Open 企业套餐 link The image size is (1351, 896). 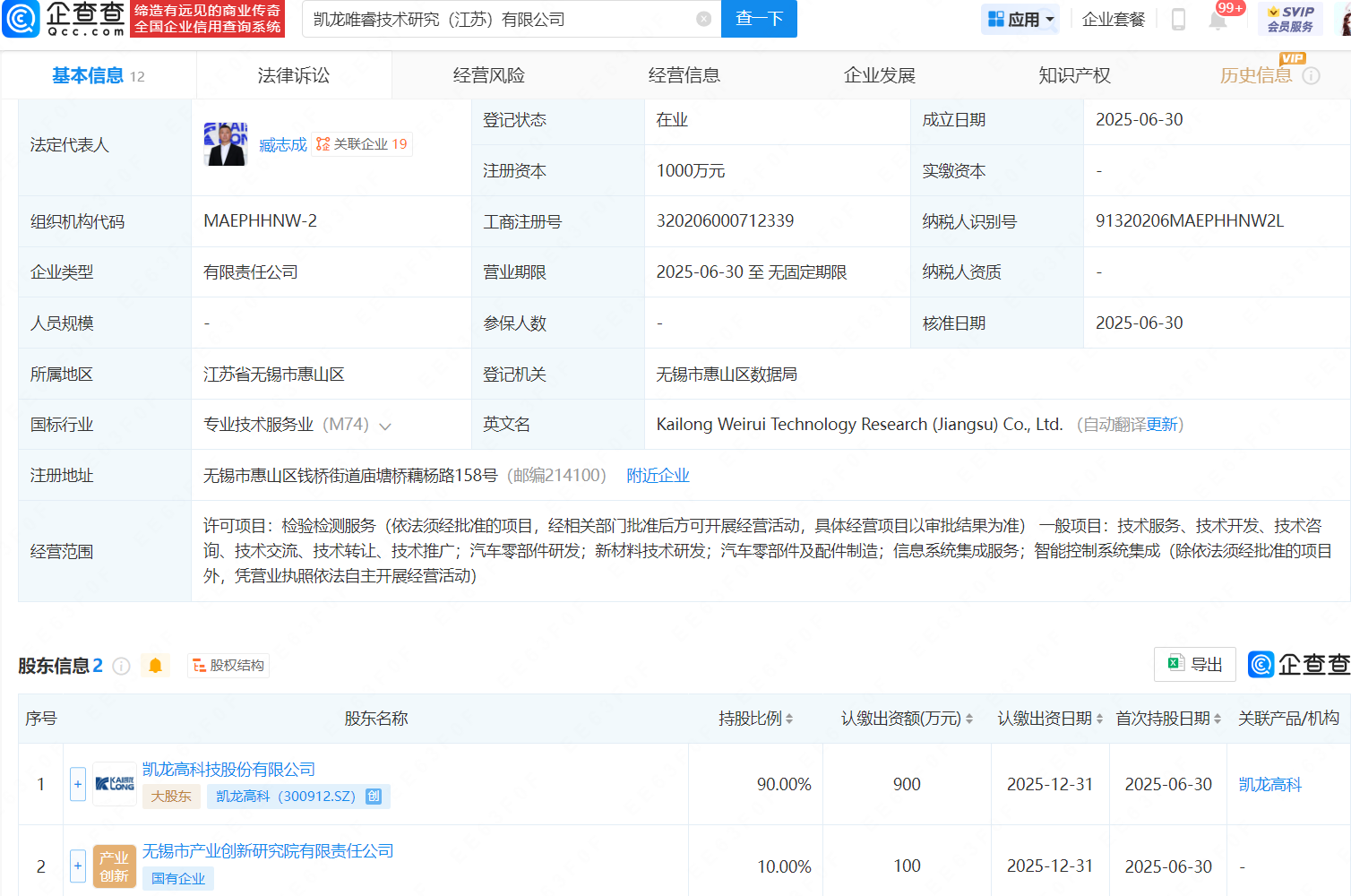coord(1114,19)
